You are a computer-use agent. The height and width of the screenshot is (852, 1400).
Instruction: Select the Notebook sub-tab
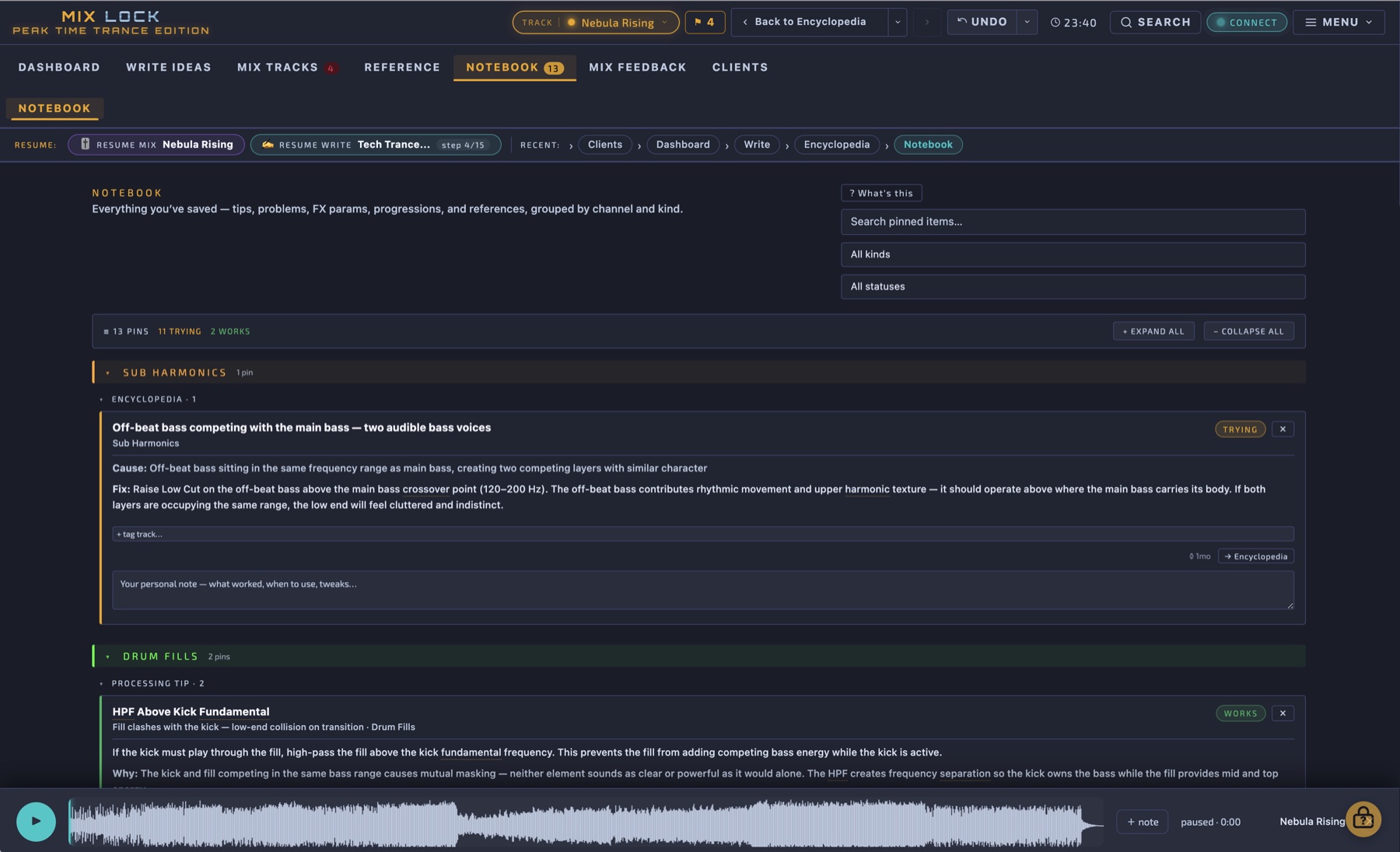54,109
